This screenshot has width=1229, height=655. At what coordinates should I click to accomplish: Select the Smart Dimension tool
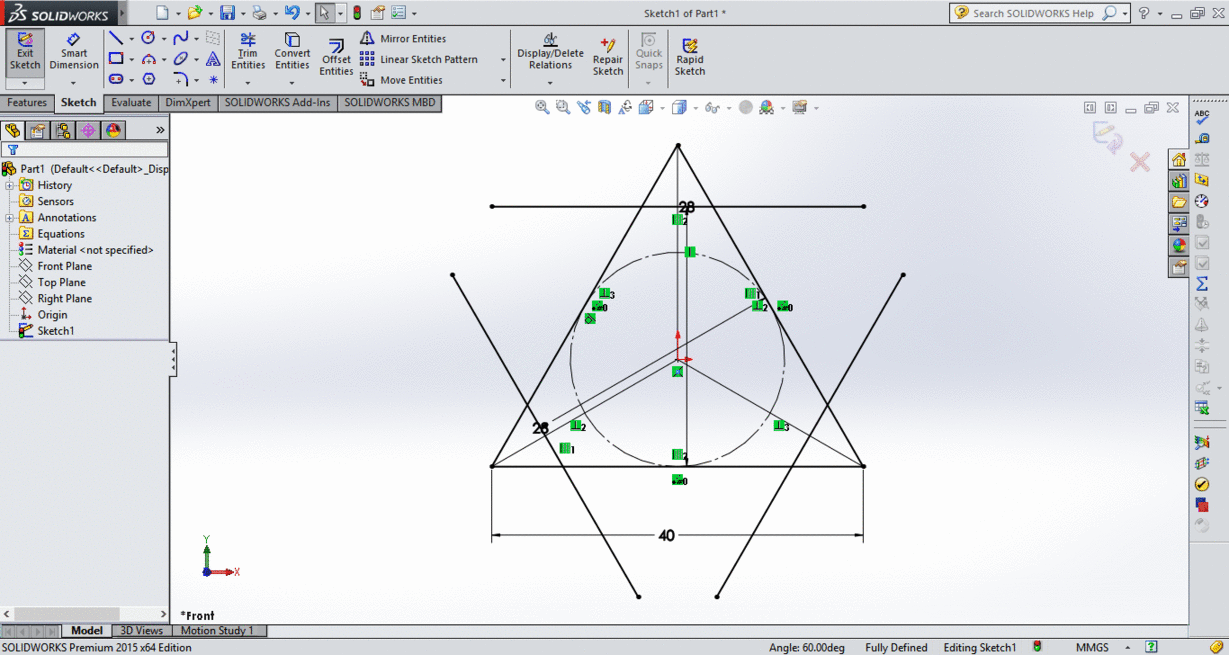tap(74, 52)
